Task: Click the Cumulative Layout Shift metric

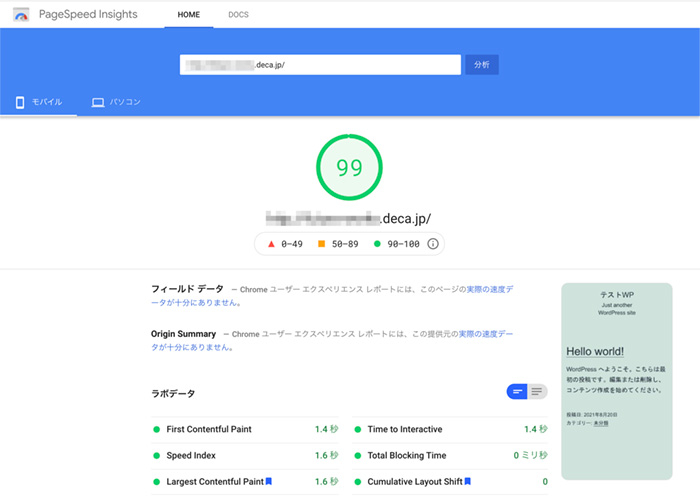Action: coord(450,482)
